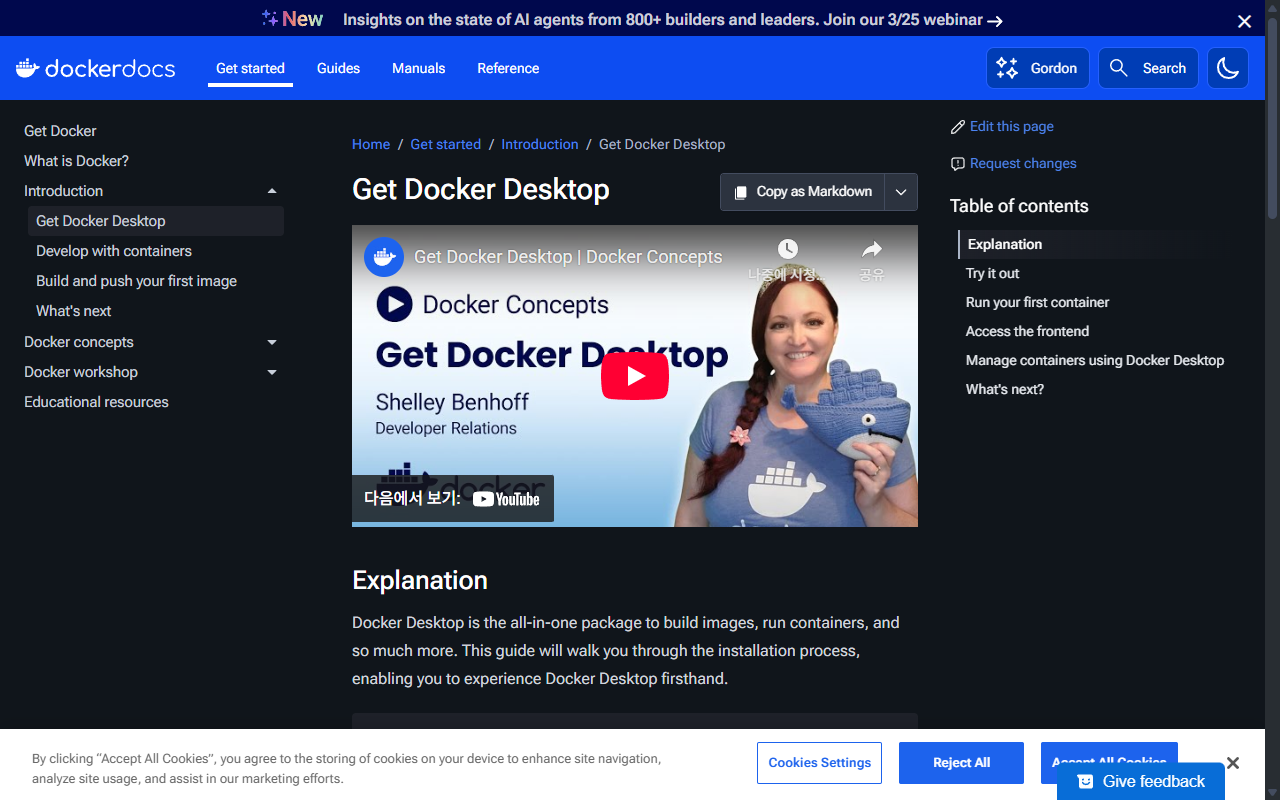Collapse the Introduction section in sidebar
This screenshot has height=800, width=1280.
pos(271,189)
